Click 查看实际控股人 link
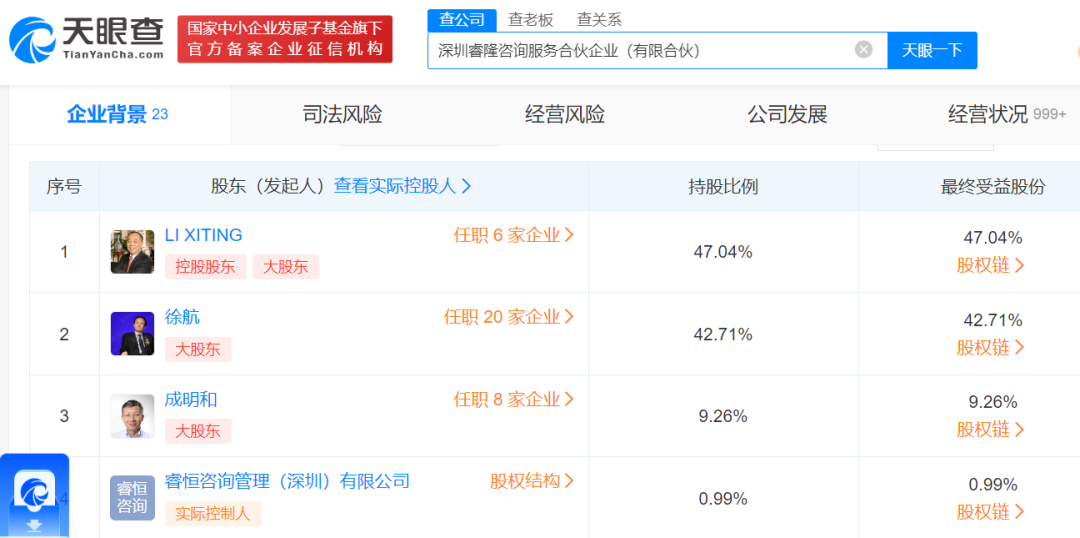The image size is (1080, 538). tap(402, 186)
